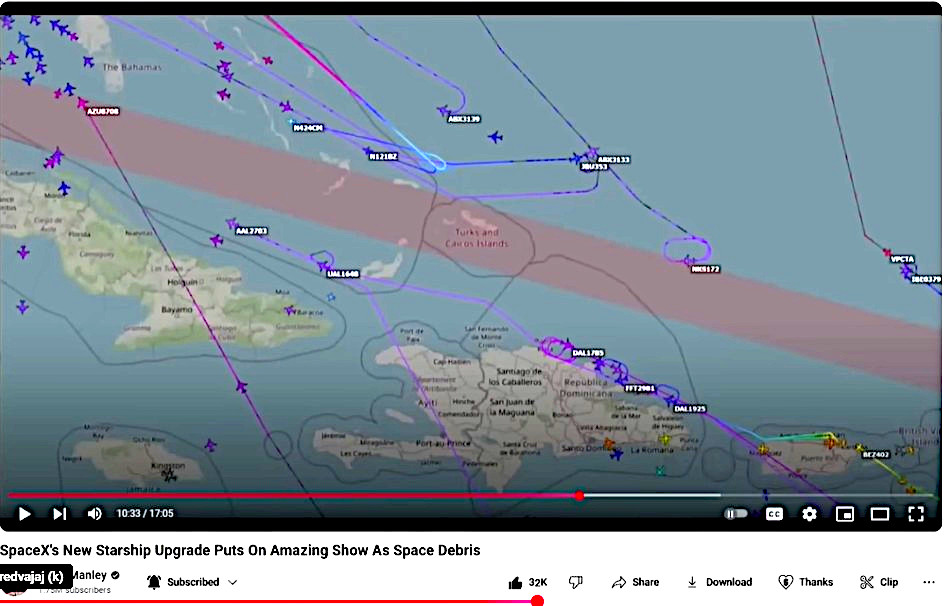944x606 pixels.
Task: Click the UAL1648 flight label
Action: (343, 274)
